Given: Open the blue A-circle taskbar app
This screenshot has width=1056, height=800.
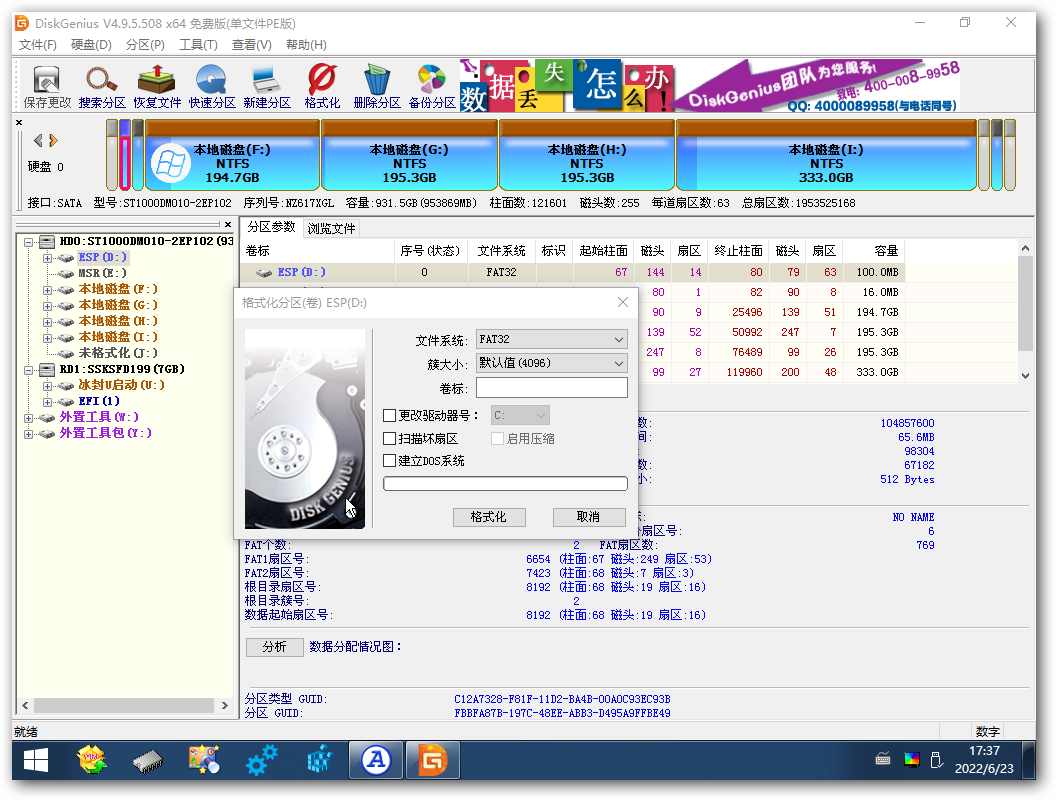Looking at the screenshot, I should 376,761.
